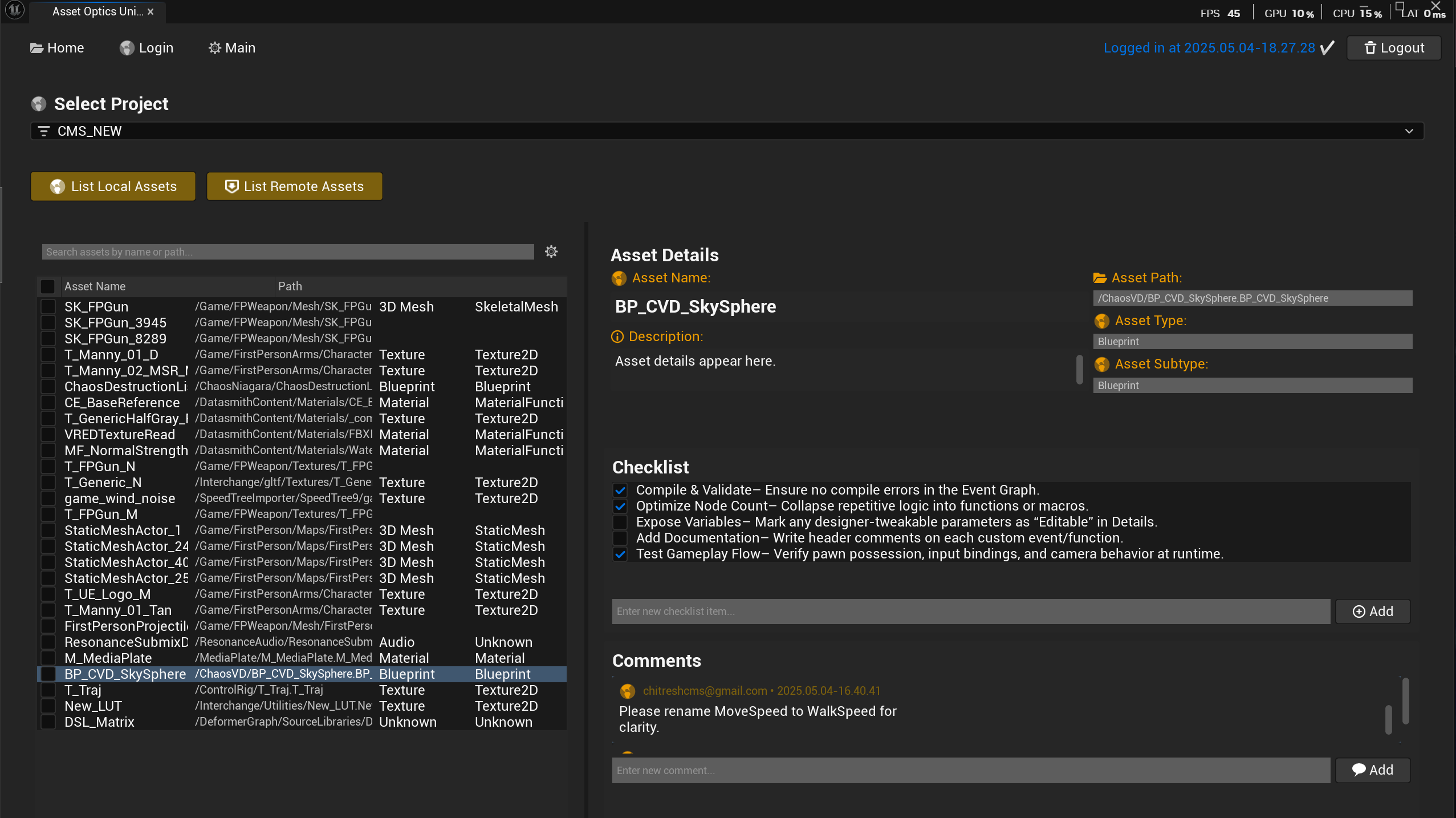Click the Unreal Engine logo icon

click(14, 10)
